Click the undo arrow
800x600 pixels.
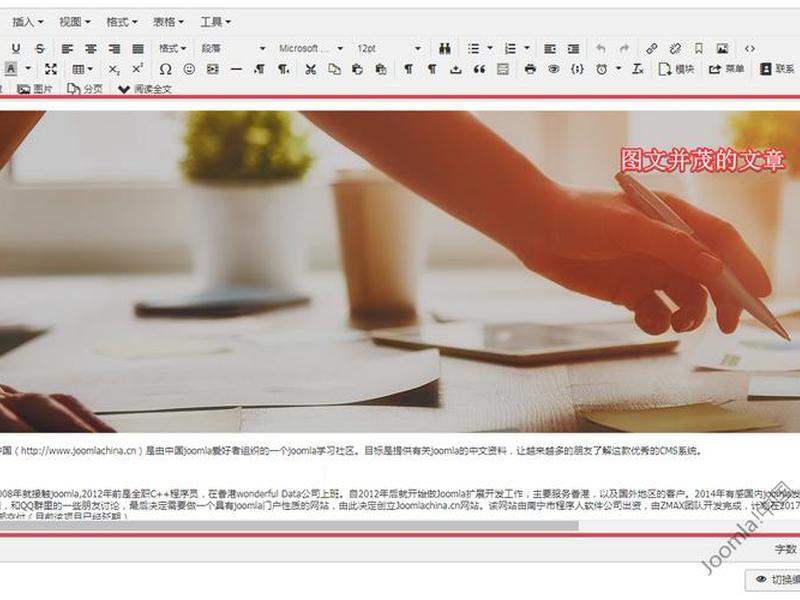[601, 48]
